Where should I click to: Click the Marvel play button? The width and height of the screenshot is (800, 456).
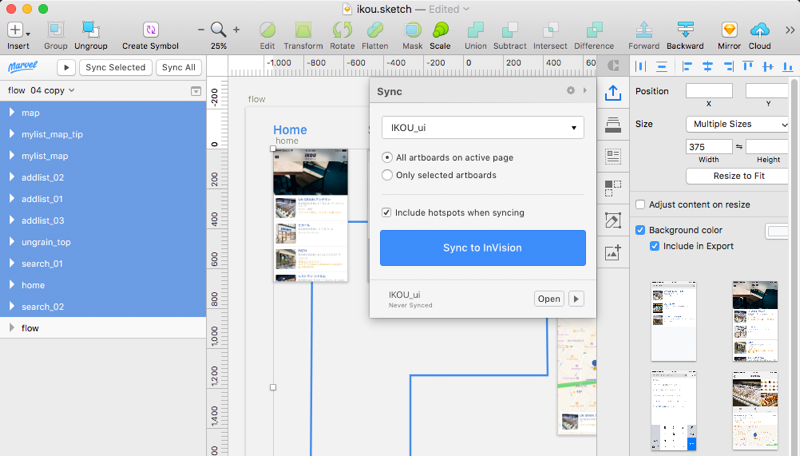66,67
